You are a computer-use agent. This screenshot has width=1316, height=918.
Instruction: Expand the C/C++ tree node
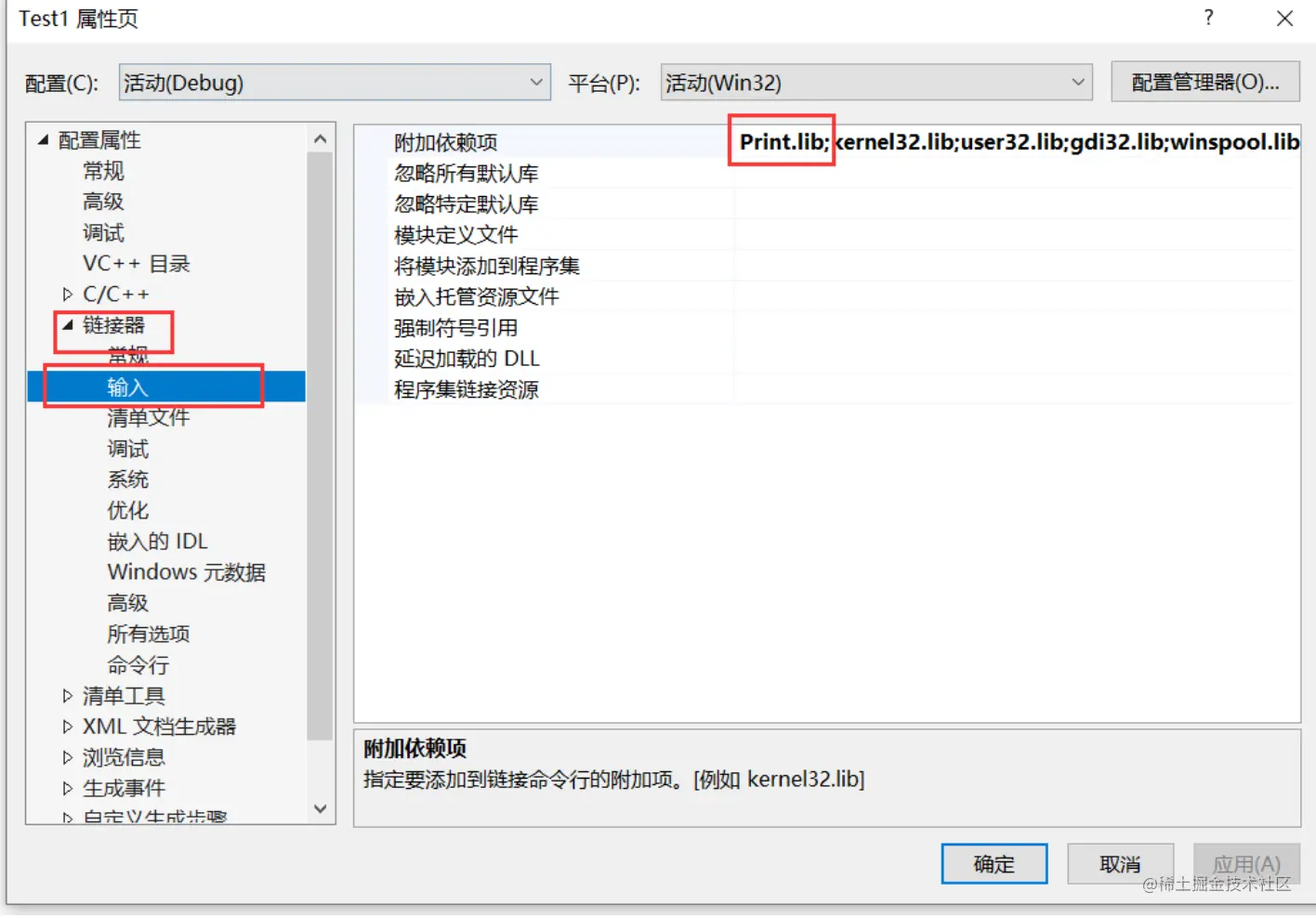pyautogui.click(x=67, y=295)
